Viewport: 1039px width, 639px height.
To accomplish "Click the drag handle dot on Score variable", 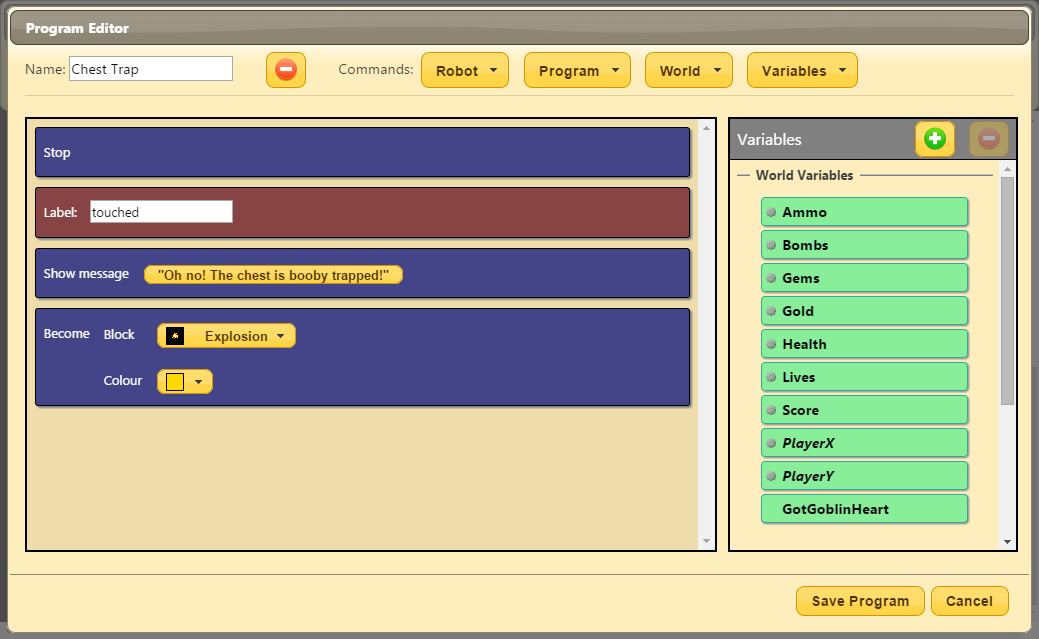I will [x=771, y=410].
